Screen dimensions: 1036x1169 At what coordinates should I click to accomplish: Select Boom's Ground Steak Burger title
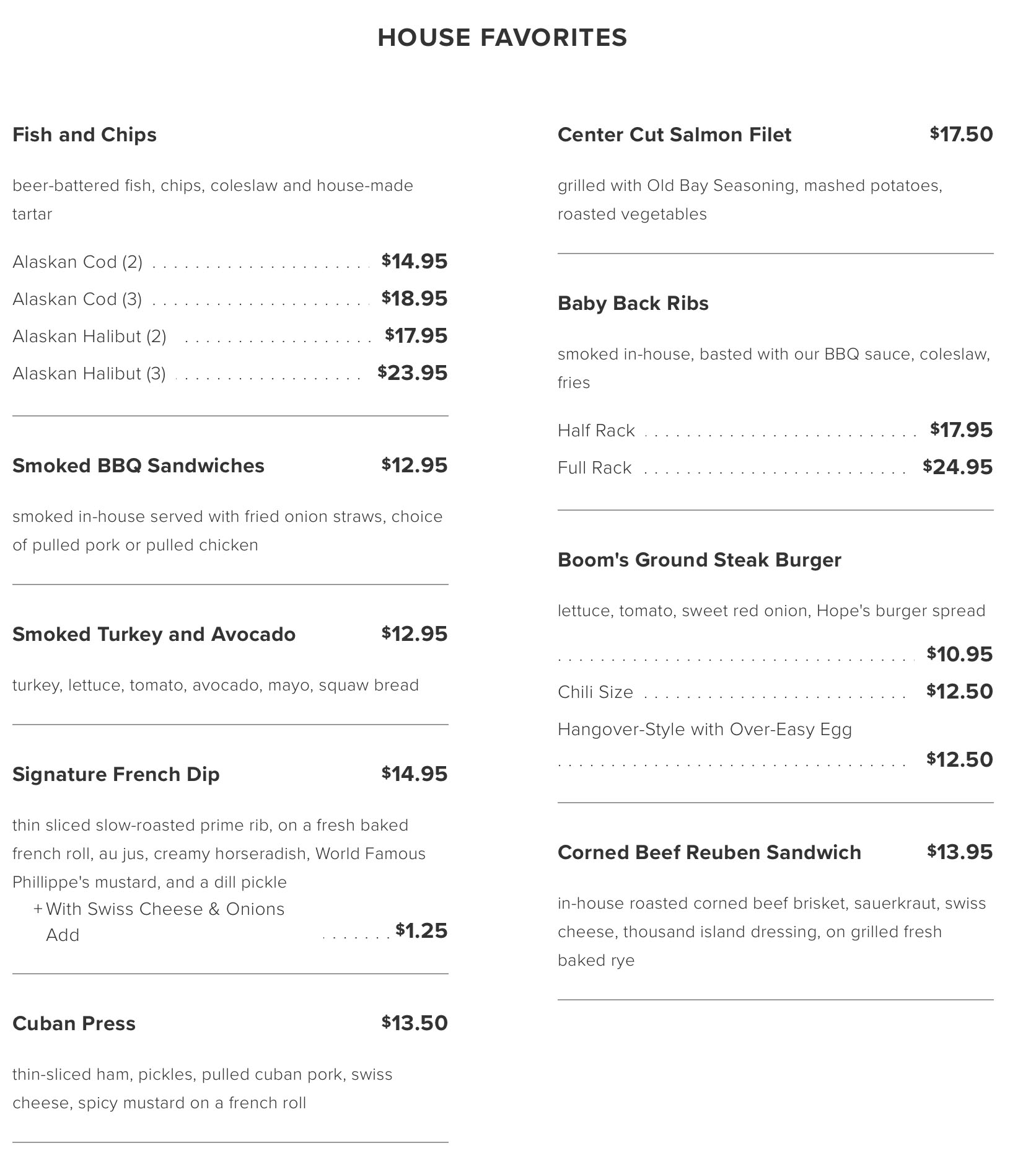699,560
